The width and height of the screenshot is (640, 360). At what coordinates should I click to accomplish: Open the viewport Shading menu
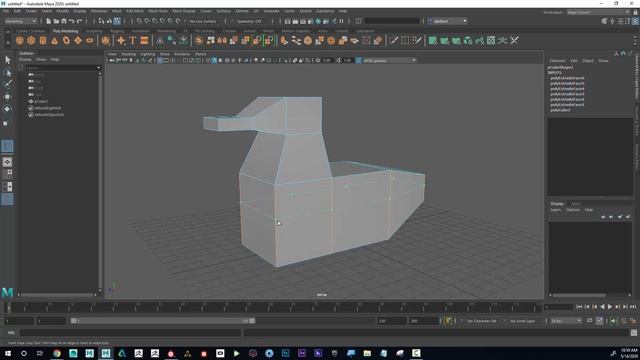129,54
